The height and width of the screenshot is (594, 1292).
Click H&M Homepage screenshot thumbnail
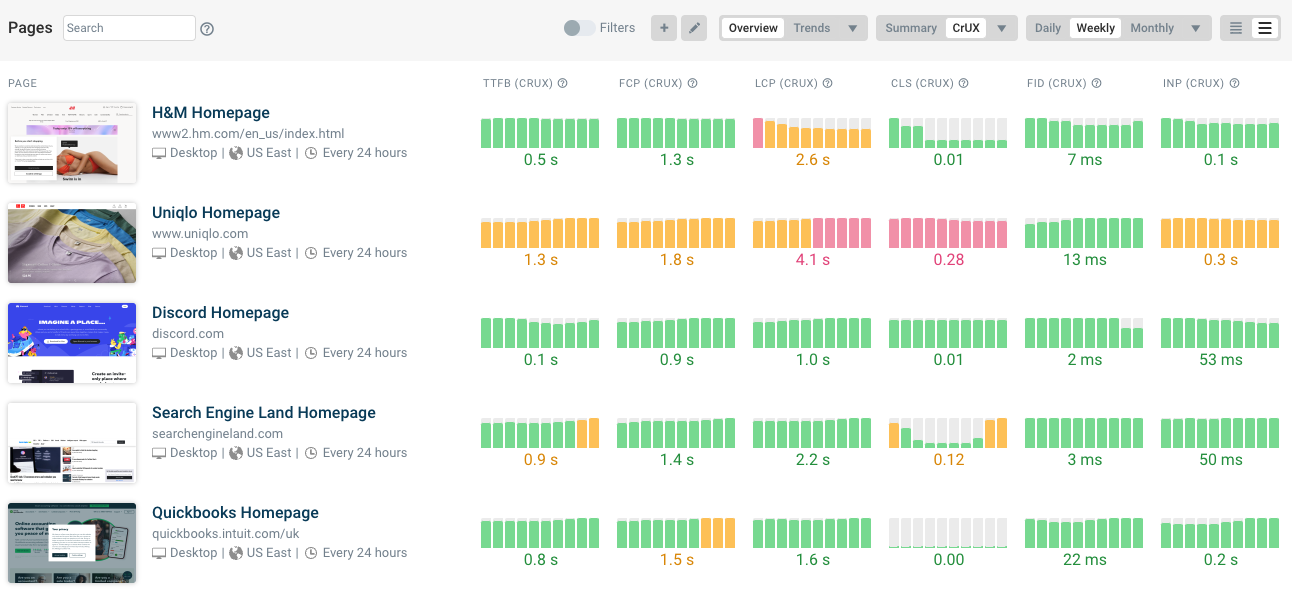click(x=72, y=143)
